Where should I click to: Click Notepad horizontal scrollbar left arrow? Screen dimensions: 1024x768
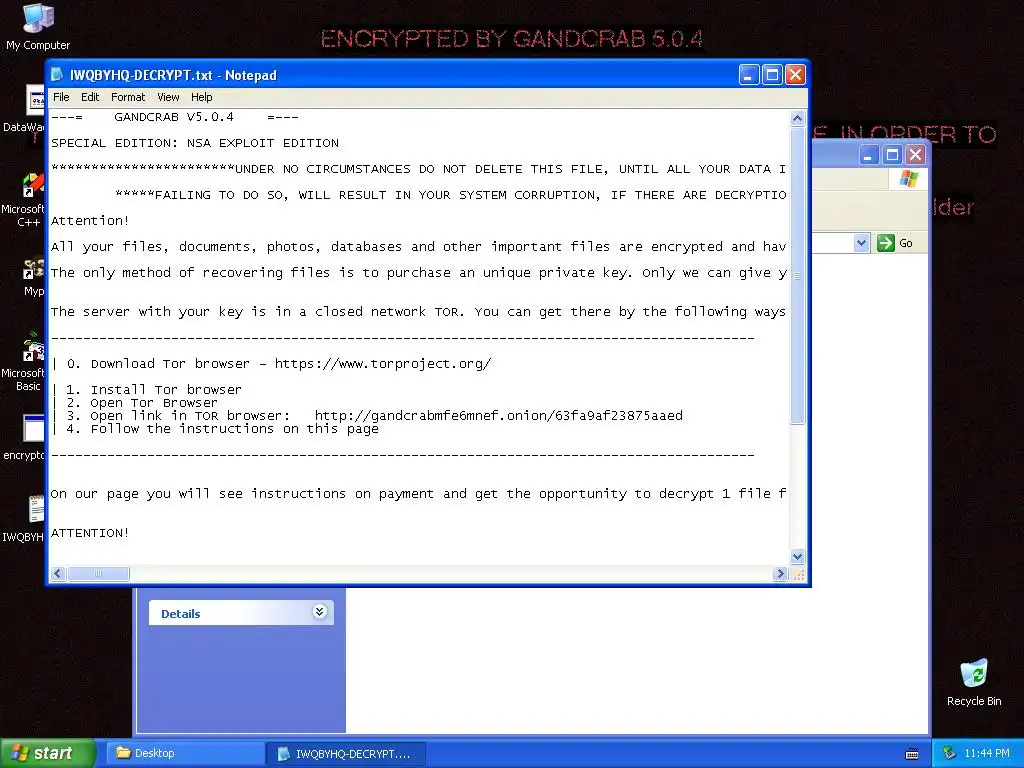click(57, 573)
